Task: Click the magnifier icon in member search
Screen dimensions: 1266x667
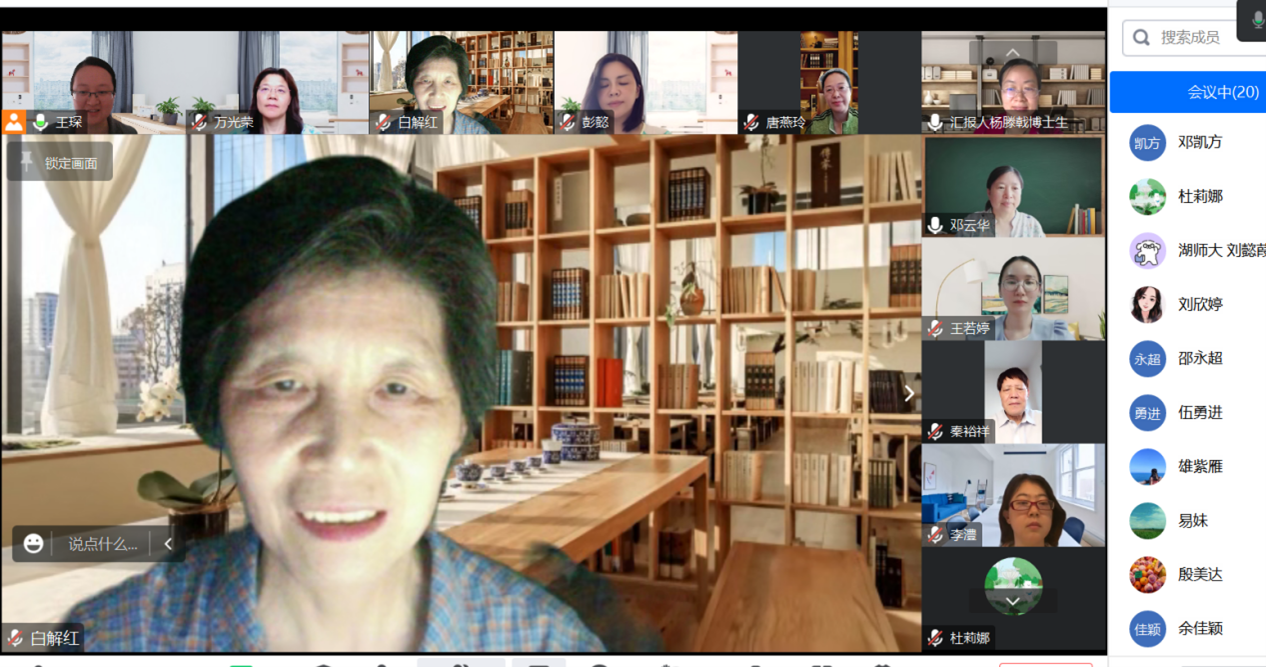Action: click(x=1141, y=38)
